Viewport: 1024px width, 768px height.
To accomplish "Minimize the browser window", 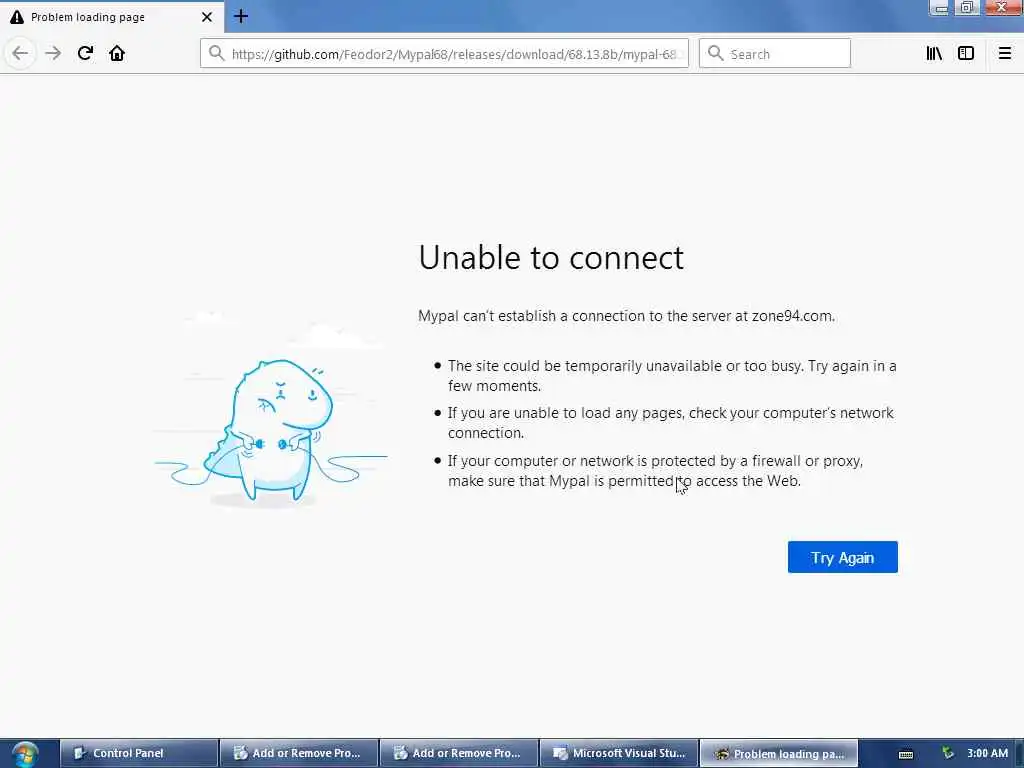I will [x=940, y=8].
